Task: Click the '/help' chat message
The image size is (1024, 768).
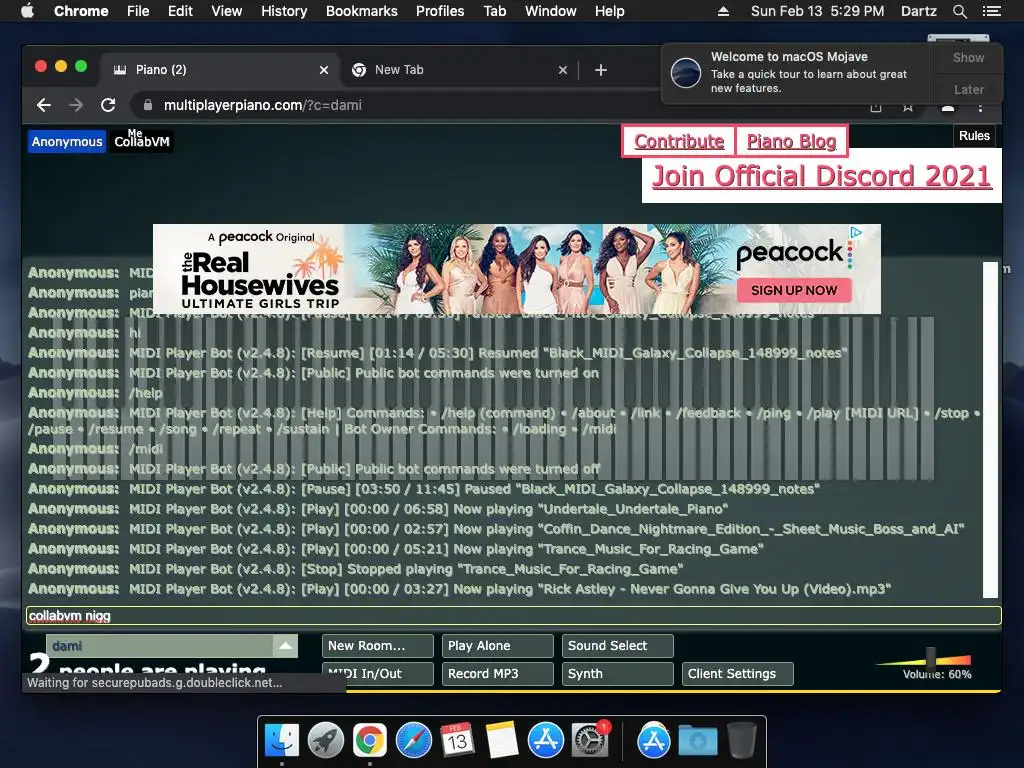Action: coord(146,393)
